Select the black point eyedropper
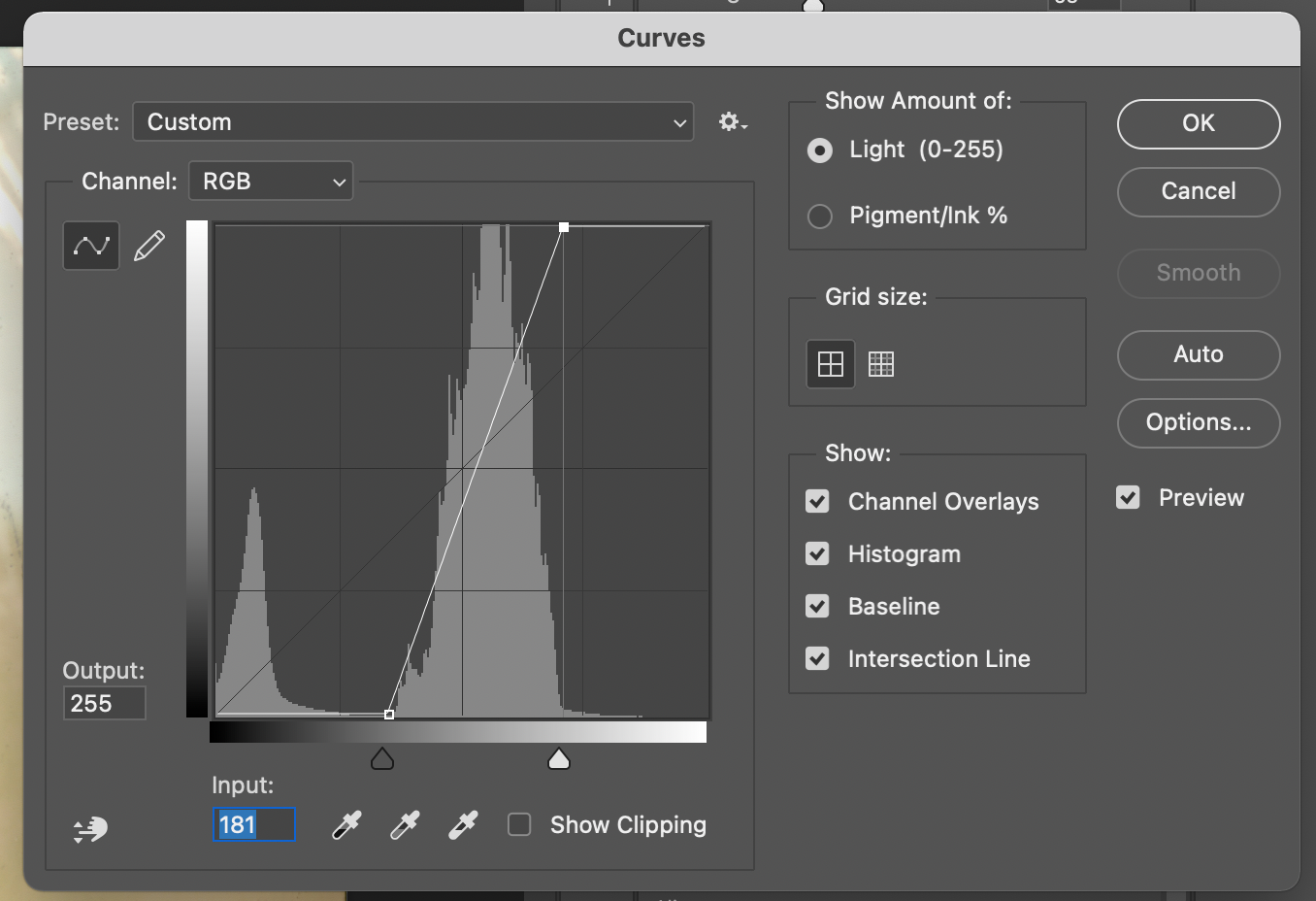Viewport: 1316px width, 901px height. 345,824
